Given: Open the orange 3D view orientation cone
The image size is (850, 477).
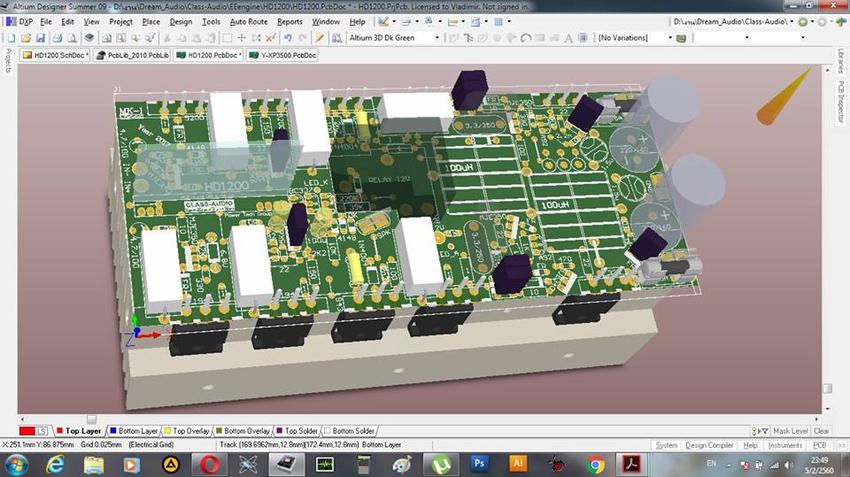Looking at the screenshot, I should (x=784, y=96).
